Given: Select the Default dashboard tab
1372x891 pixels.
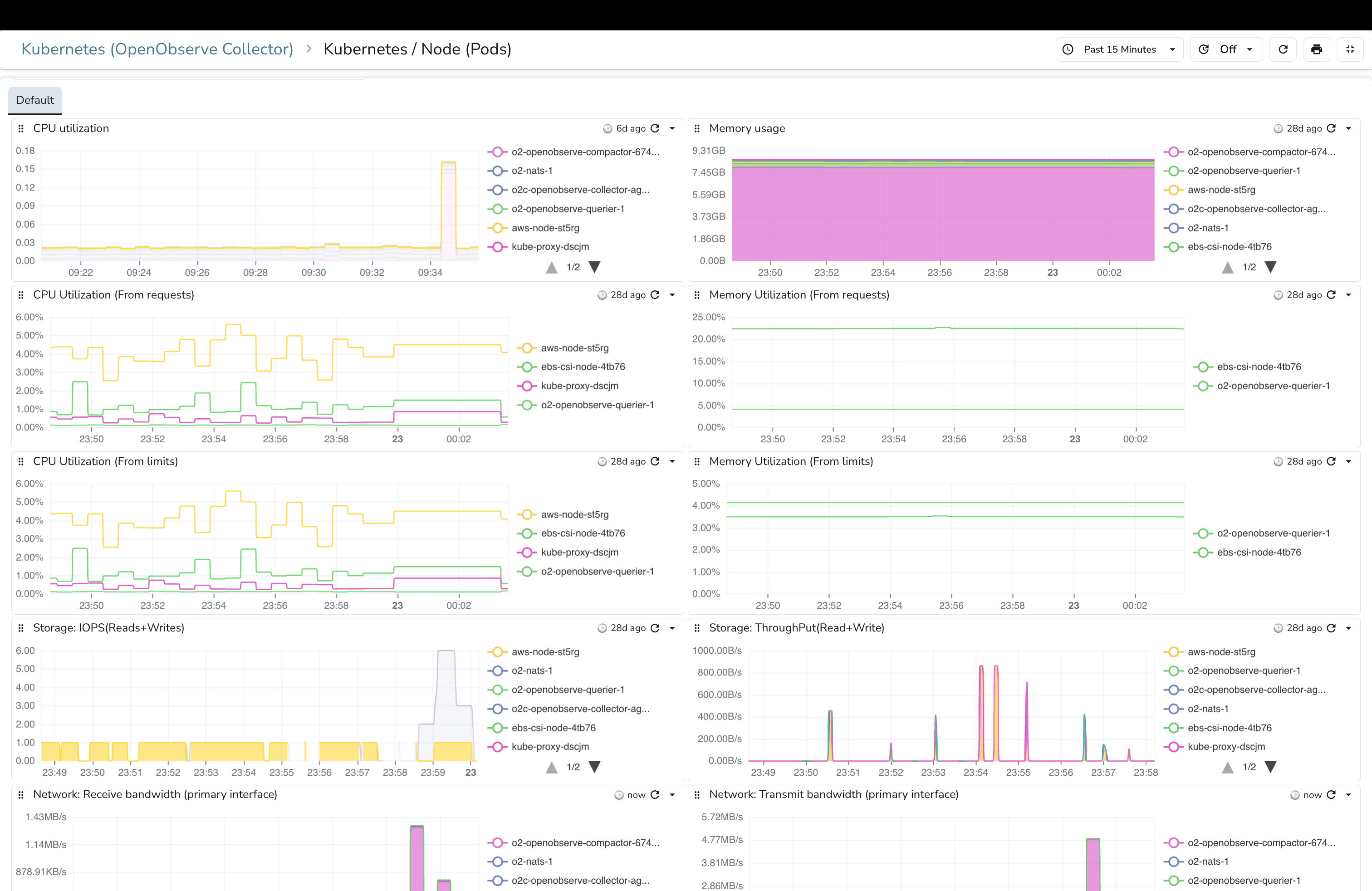Looking at the screenshot, I should pos(34,100).
